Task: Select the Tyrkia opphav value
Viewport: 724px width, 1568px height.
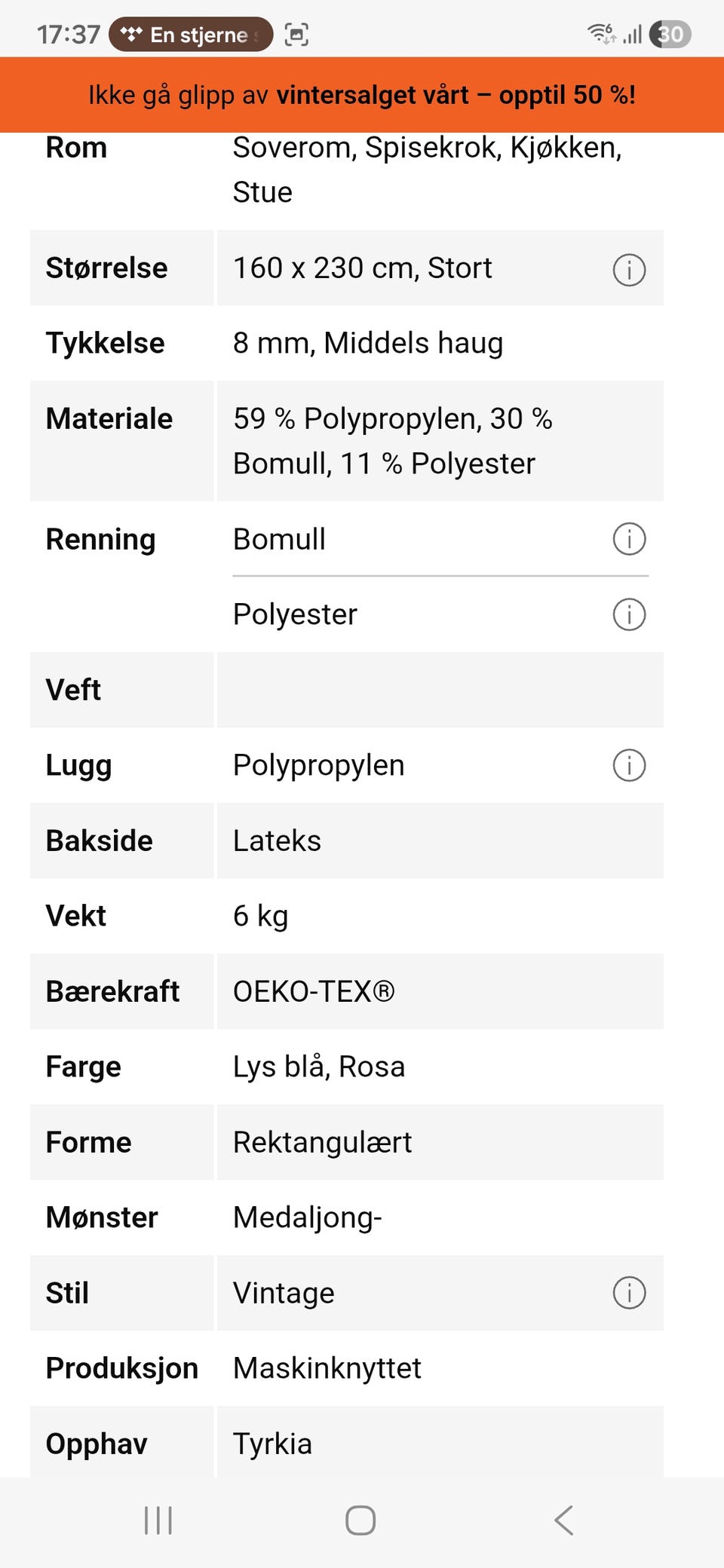Action: point(272,1444)
